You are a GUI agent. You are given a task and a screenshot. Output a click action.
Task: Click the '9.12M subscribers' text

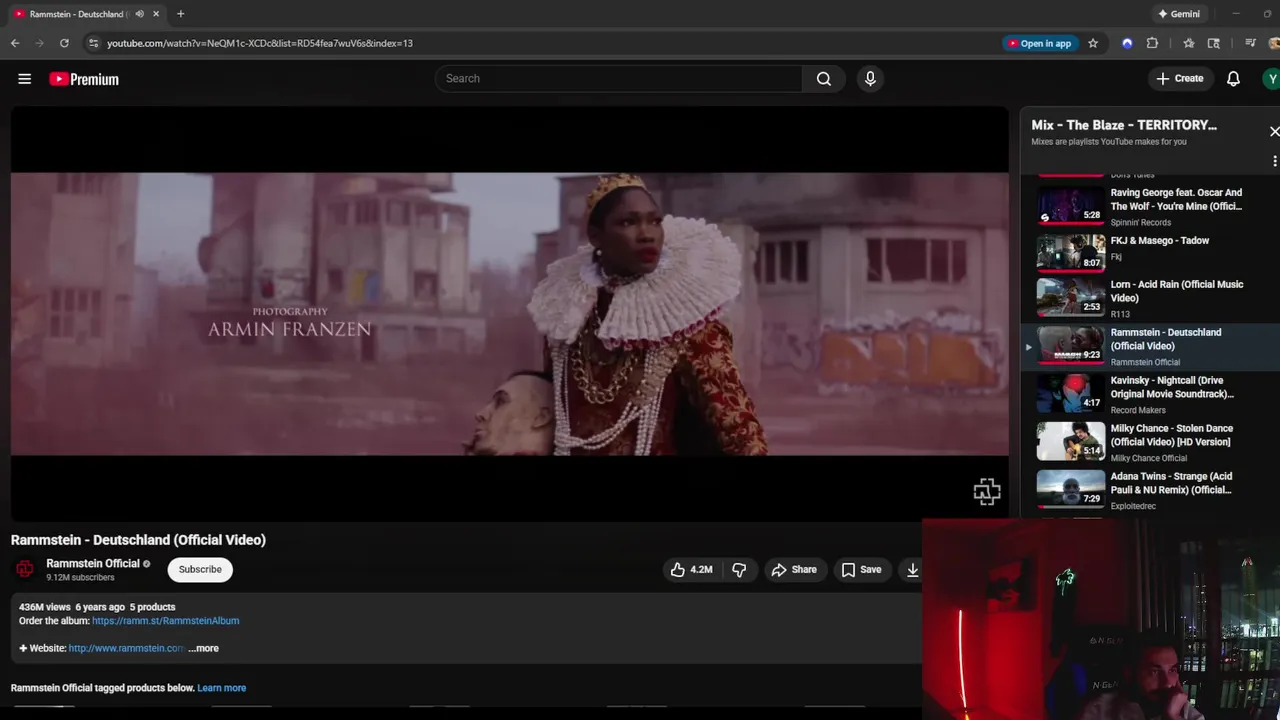pos(80,578)
